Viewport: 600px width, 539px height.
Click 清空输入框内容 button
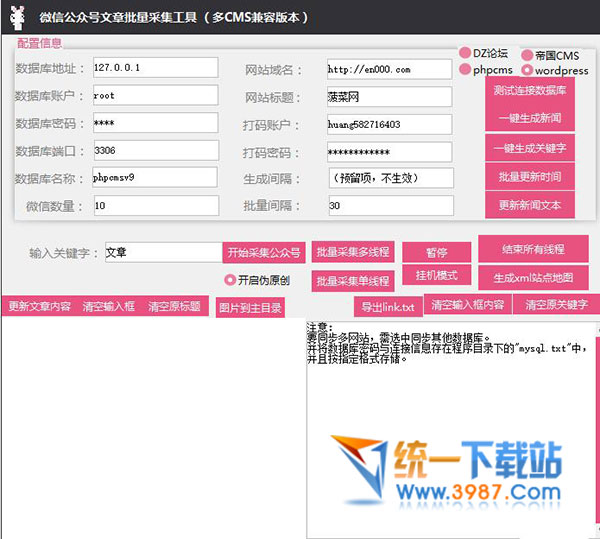click(x=468, y=305)
